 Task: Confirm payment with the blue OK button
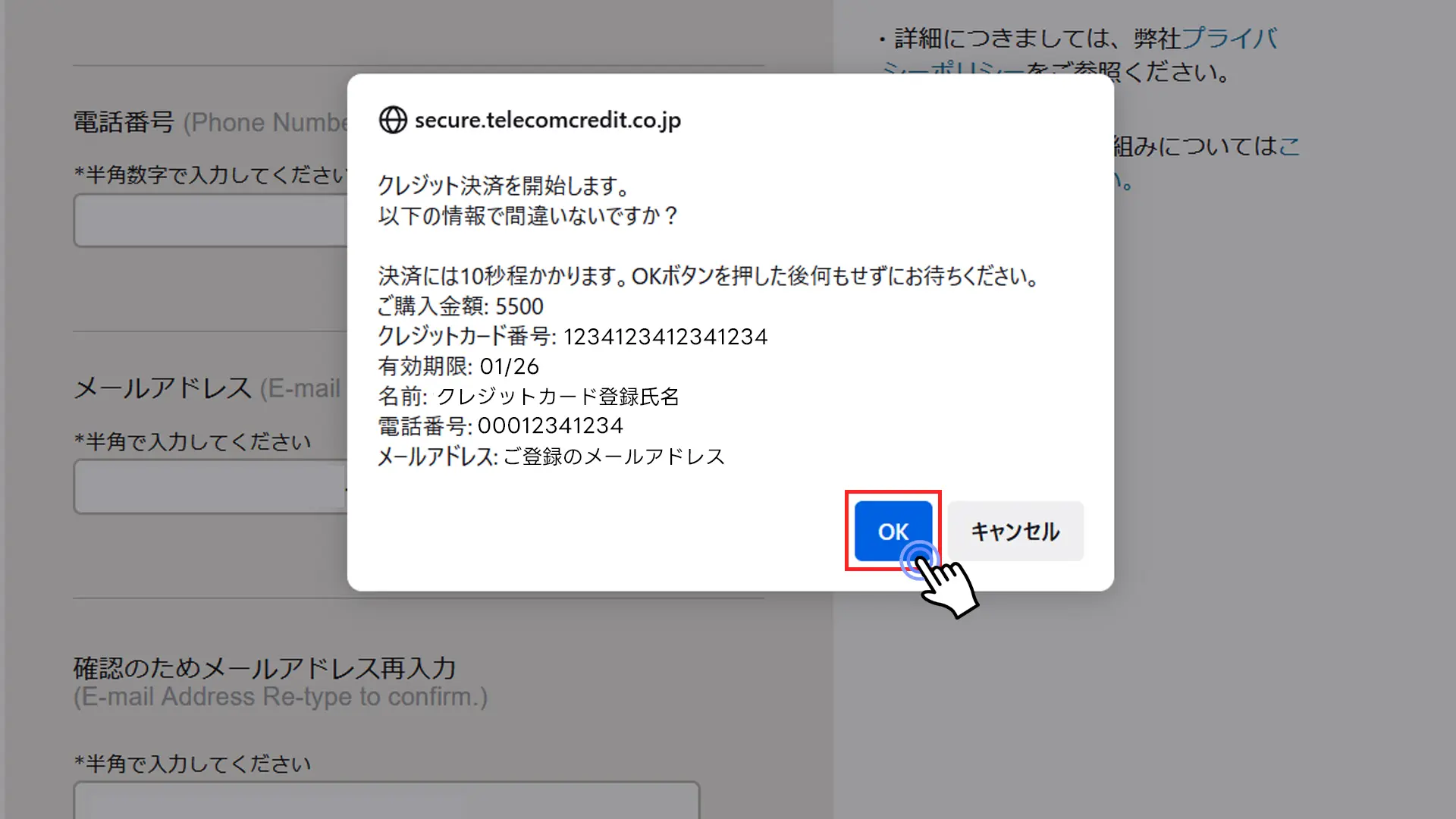point(893,531)
